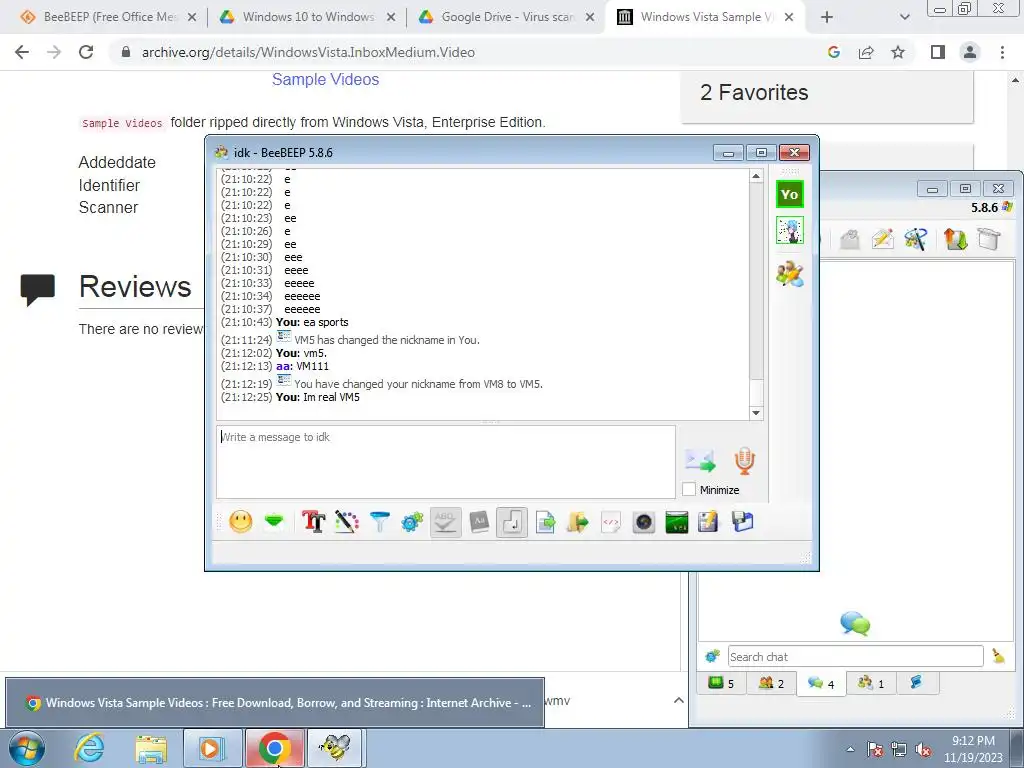Click the blue floppy disks save icon
1024x768 pixels.
(743, 522)
